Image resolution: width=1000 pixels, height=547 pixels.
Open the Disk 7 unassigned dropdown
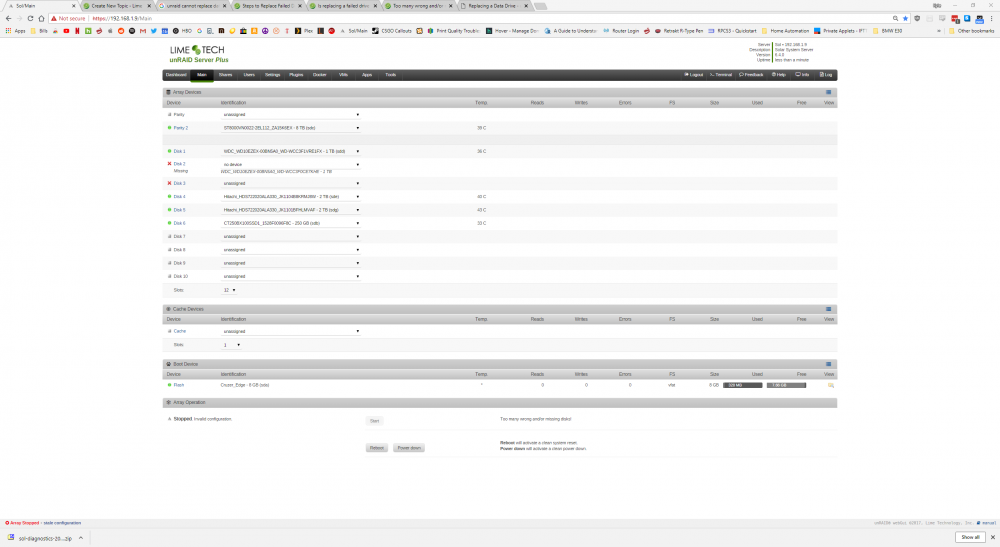[291, 237]
